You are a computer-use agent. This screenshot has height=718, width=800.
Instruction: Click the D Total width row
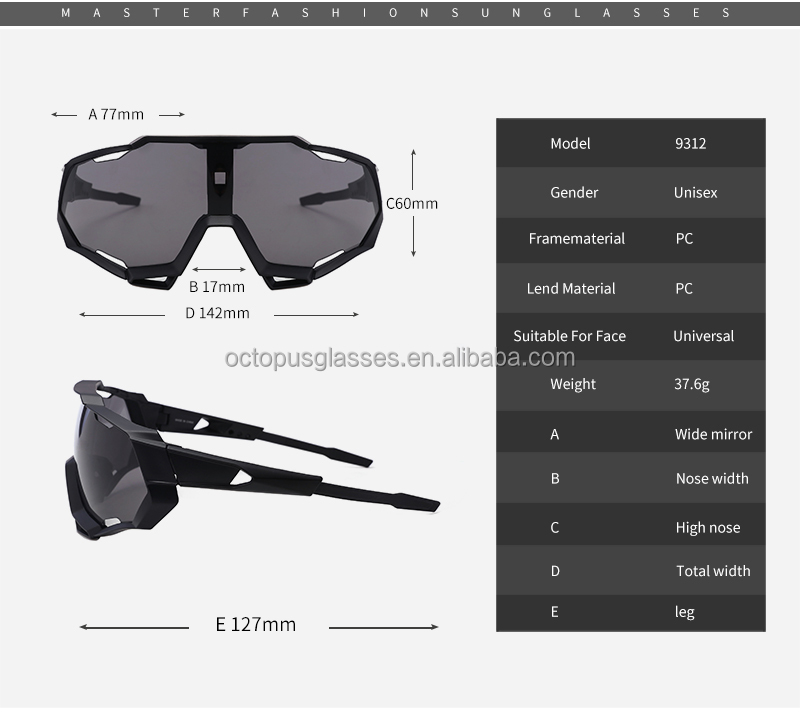pos(631,571)
